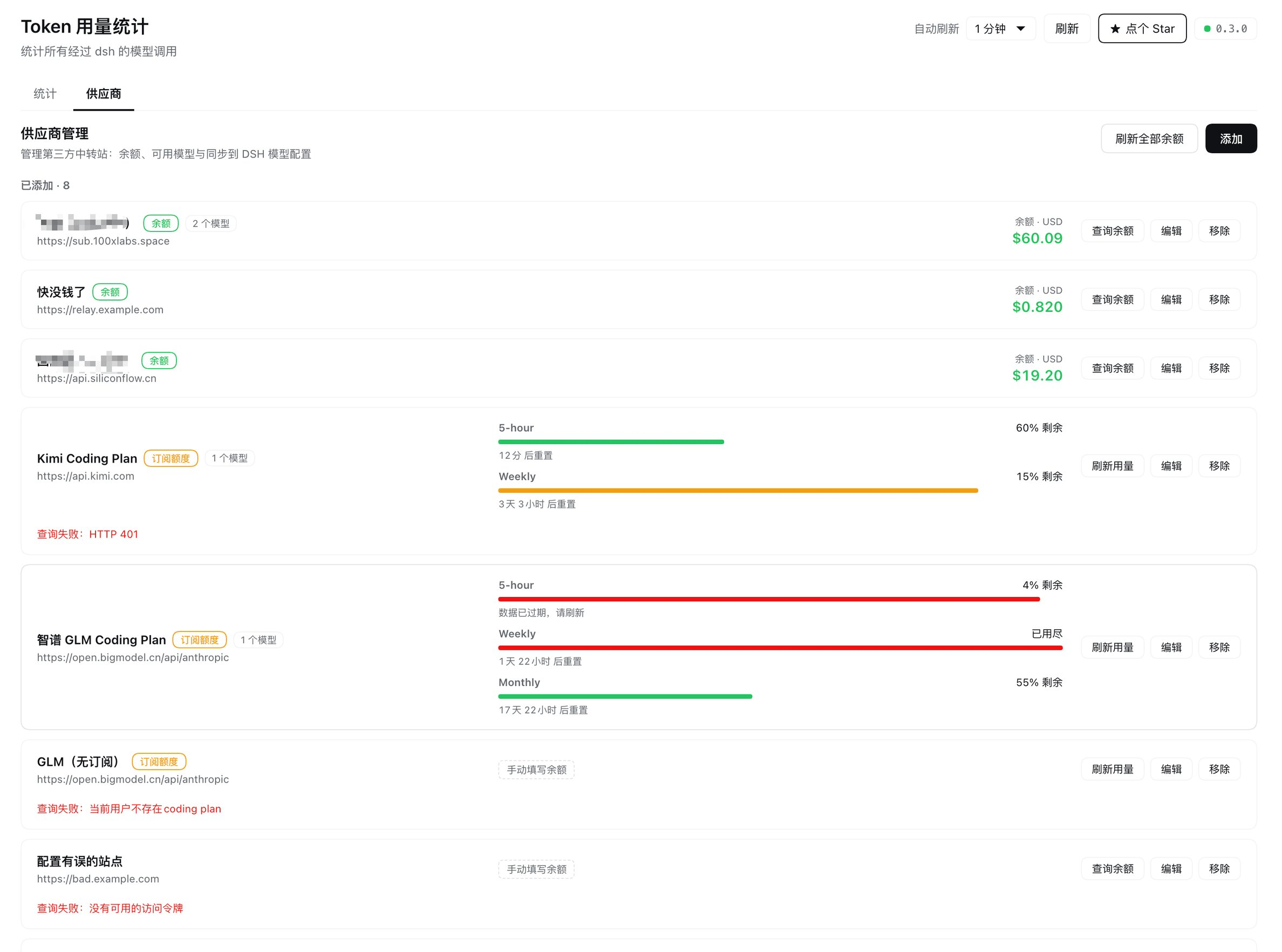Query balance for sub.100xlabs.space provider
This screenshot has height=952, width=1282.
tap(1112, 230)
